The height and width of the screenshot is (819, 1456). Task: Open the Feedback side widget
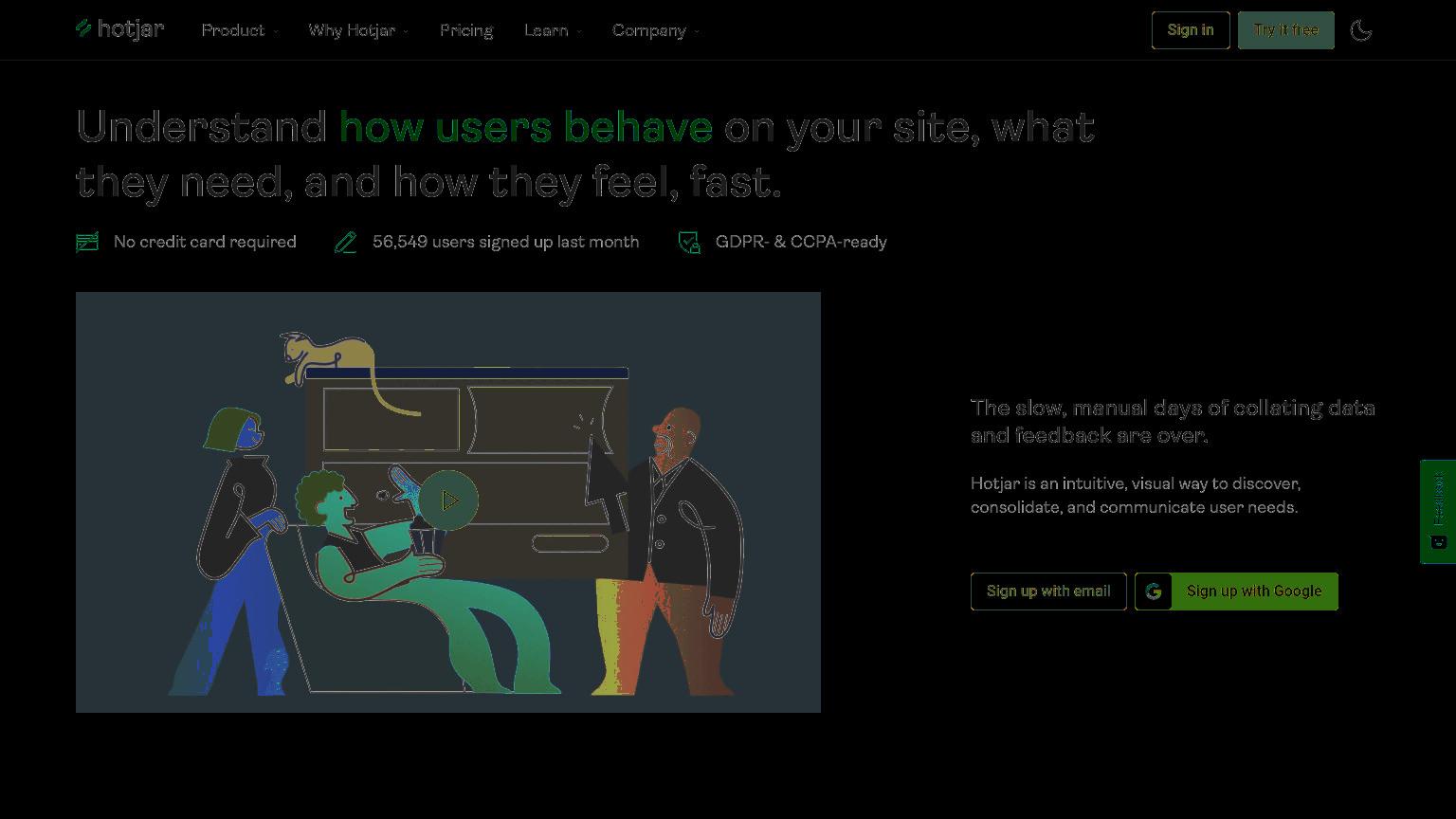1438,512
